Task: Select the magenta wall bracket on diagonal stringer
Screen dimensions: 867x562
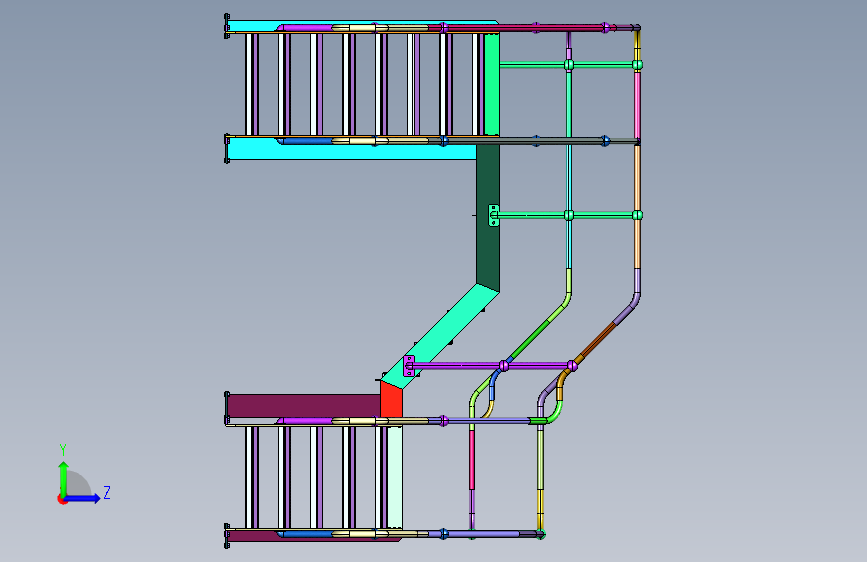Action: point(409,366)
